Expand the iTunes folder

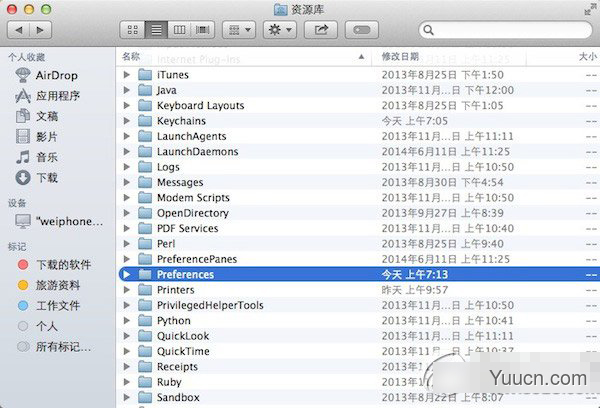point(127,75)
